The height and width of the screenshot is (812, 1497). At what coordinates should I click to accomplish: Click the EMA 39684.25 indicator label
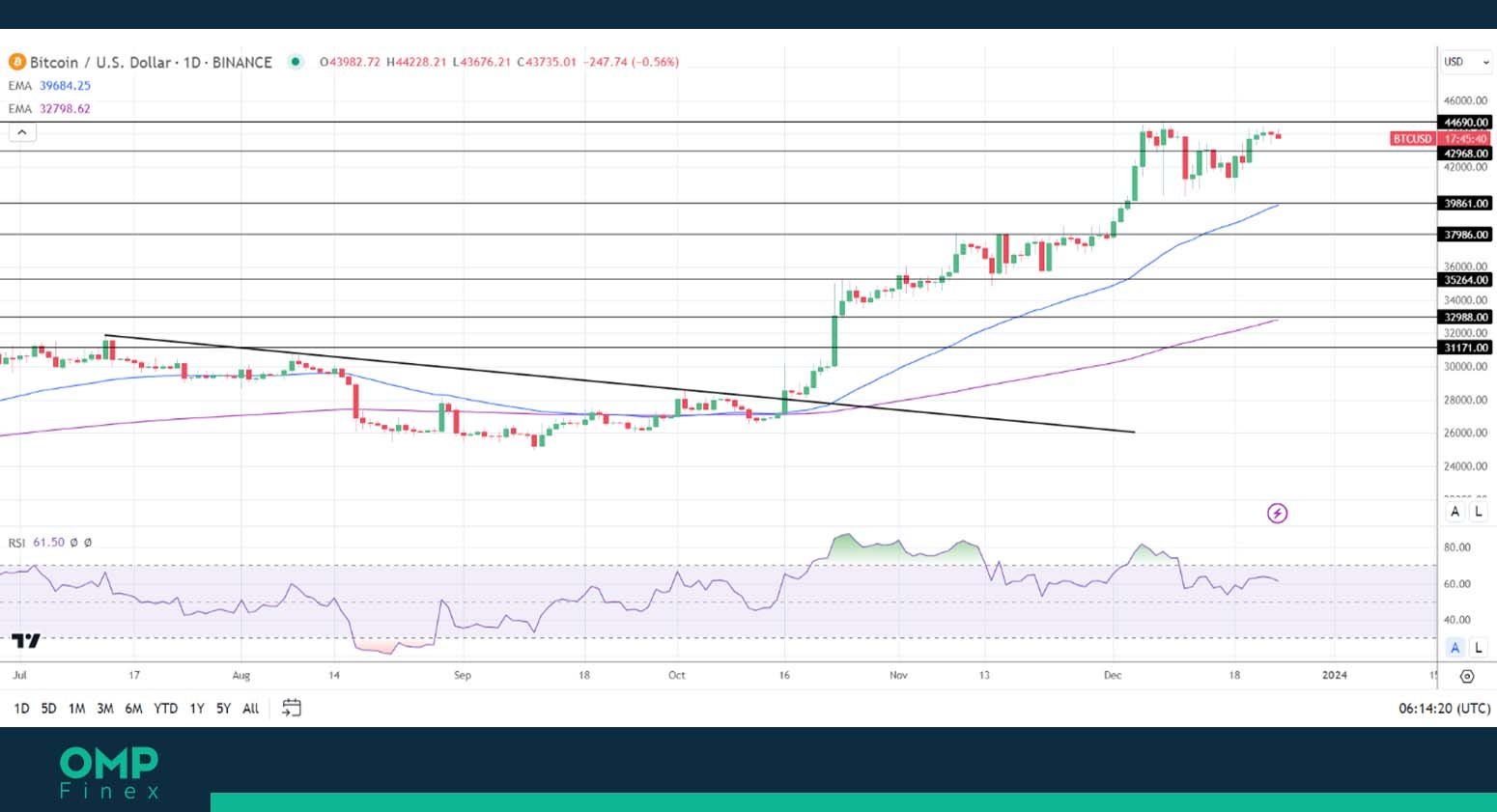click(x=49, y=86)
